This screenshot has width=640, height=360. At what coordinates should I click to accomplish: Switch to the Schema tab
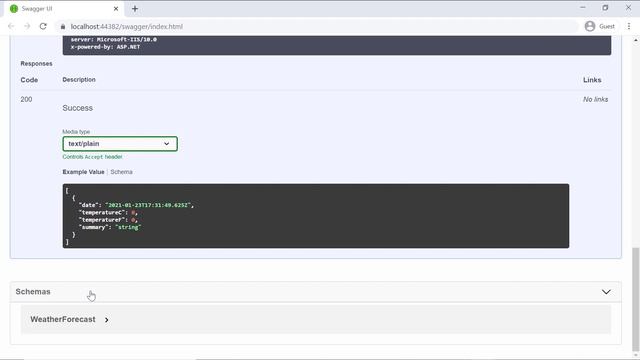(121, 172)
